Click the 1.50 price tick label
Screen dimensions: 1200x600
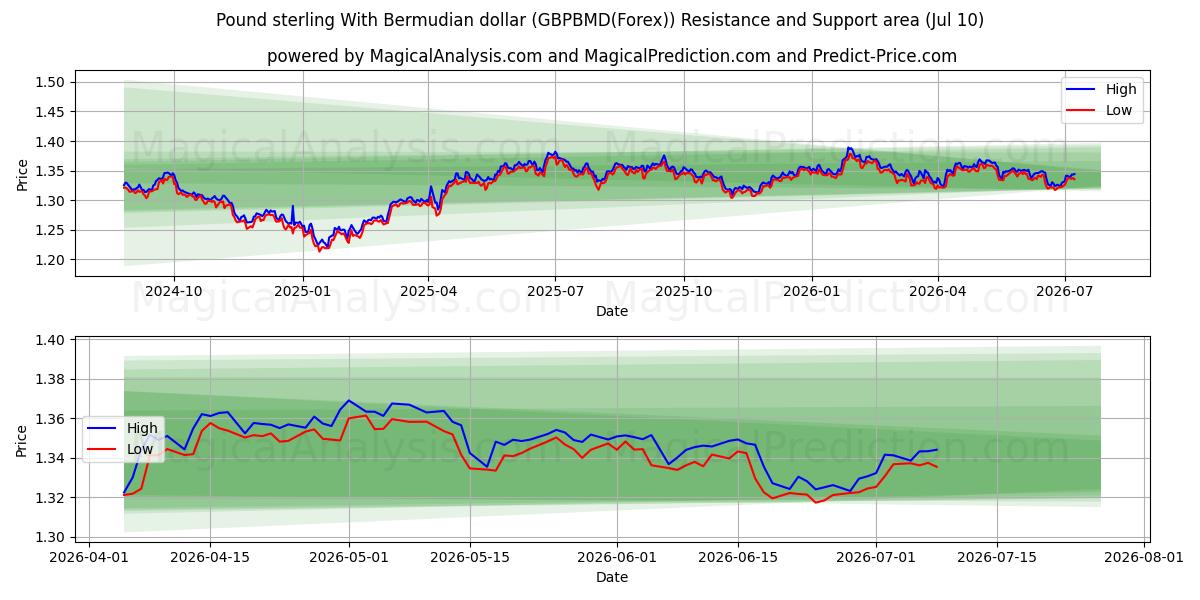[x=51, y=83]
